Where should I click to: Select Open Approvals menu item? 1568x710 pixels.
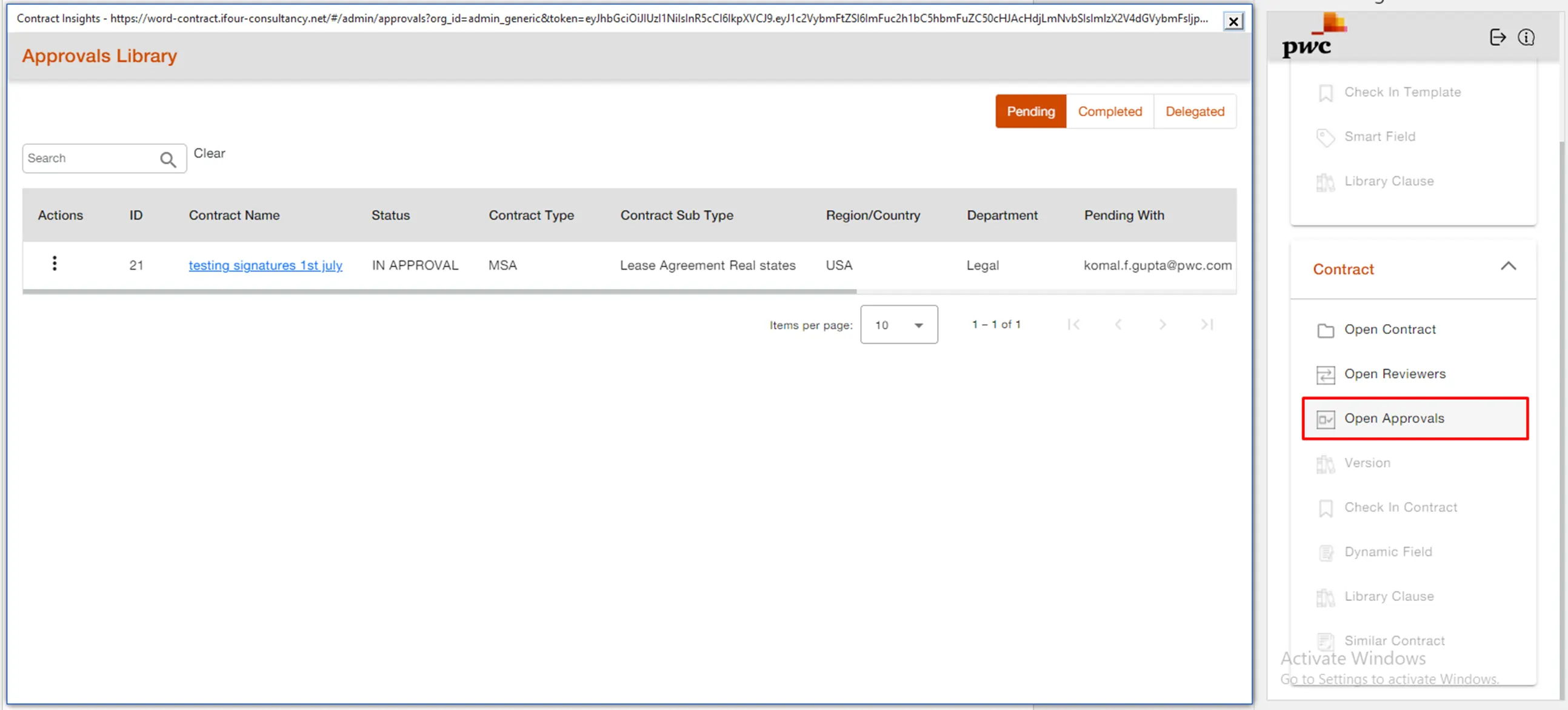[1414, 419]
